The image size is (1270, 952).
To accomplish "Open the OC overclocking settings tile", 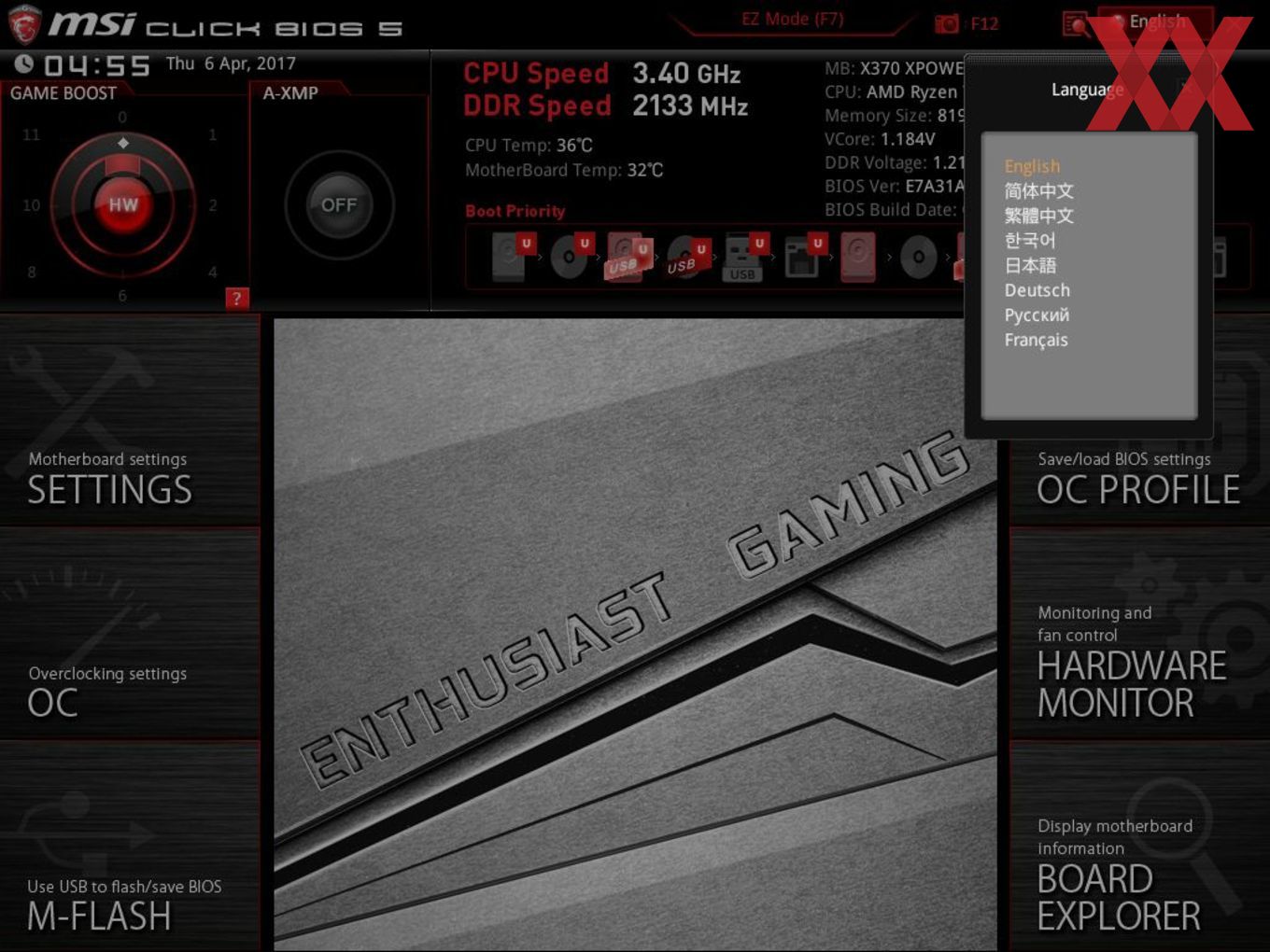I will 130,634.
